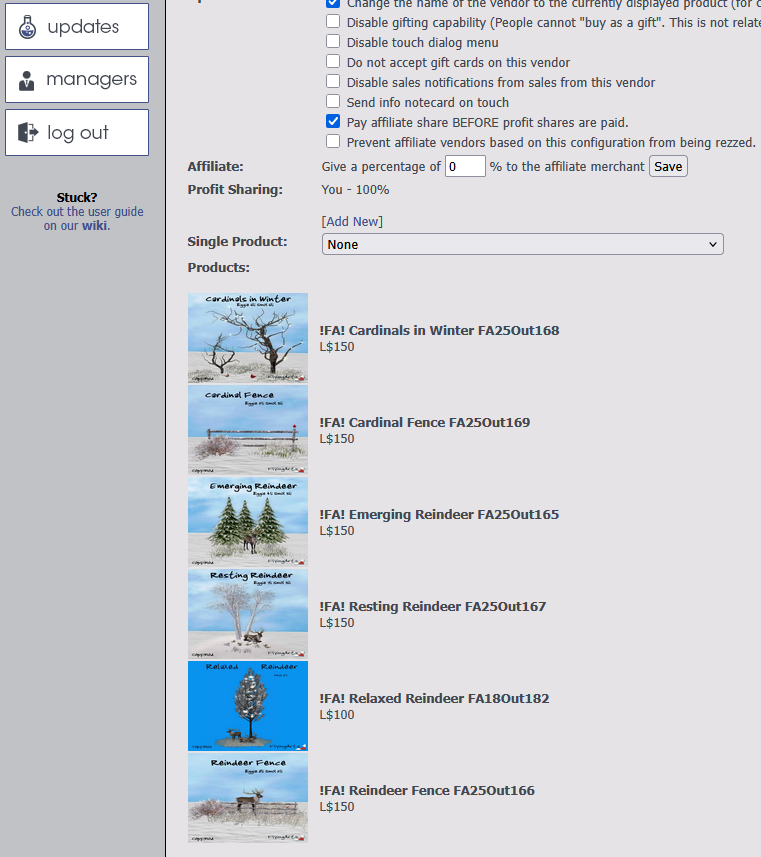
Task: Click the Resting Reindeer product thumbnail
Action: [248, 614]
